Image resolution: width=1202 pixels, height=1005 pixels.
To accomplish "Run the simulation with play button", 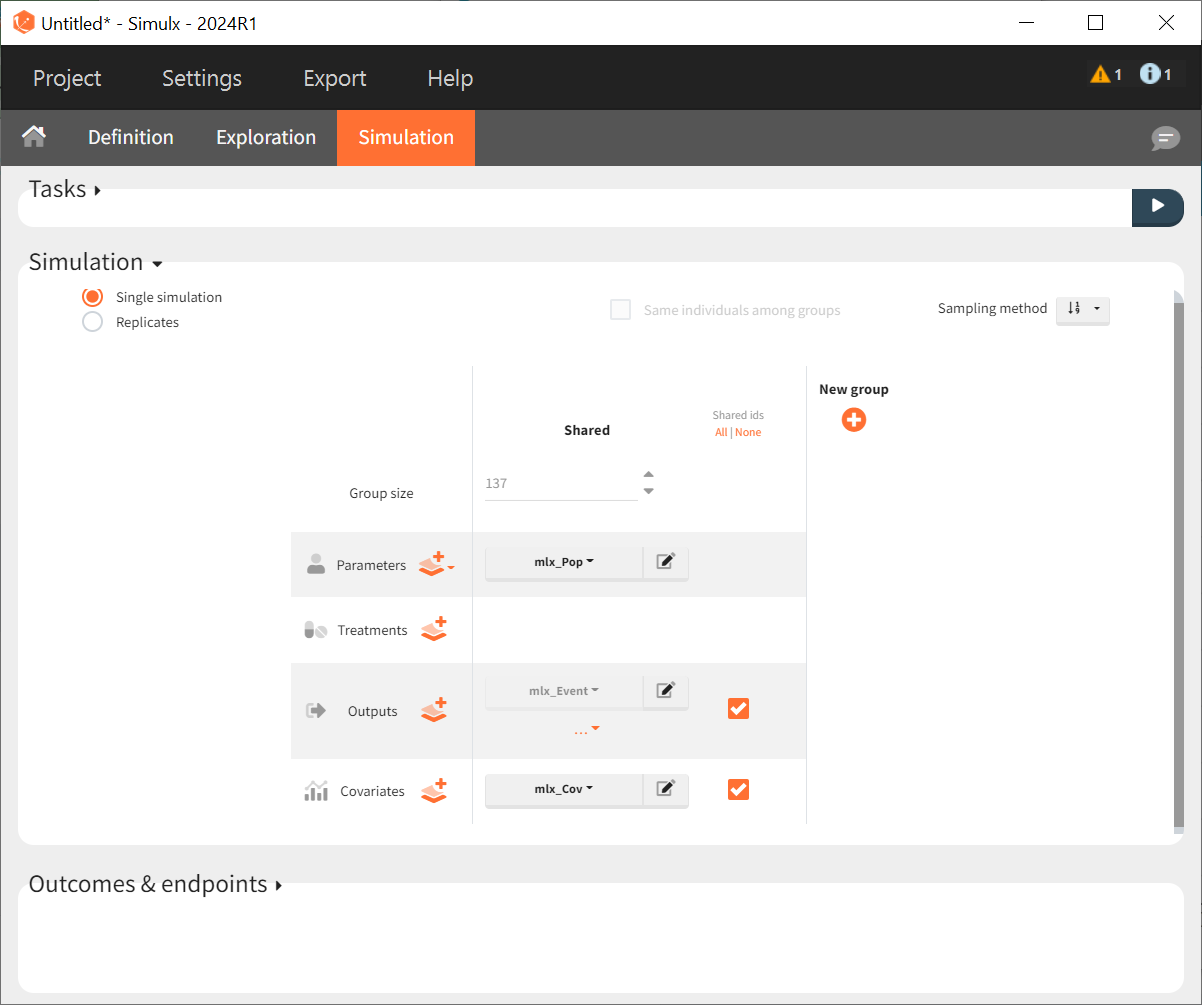I will 1157,206.
